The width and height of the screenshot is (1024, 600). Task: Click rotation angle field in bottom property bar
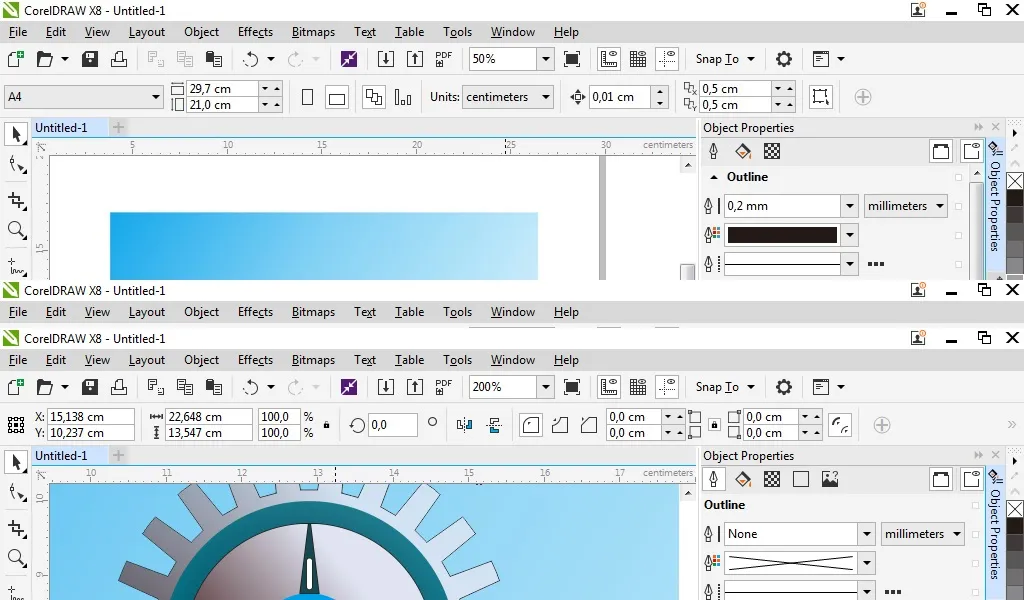coord(392,425)
